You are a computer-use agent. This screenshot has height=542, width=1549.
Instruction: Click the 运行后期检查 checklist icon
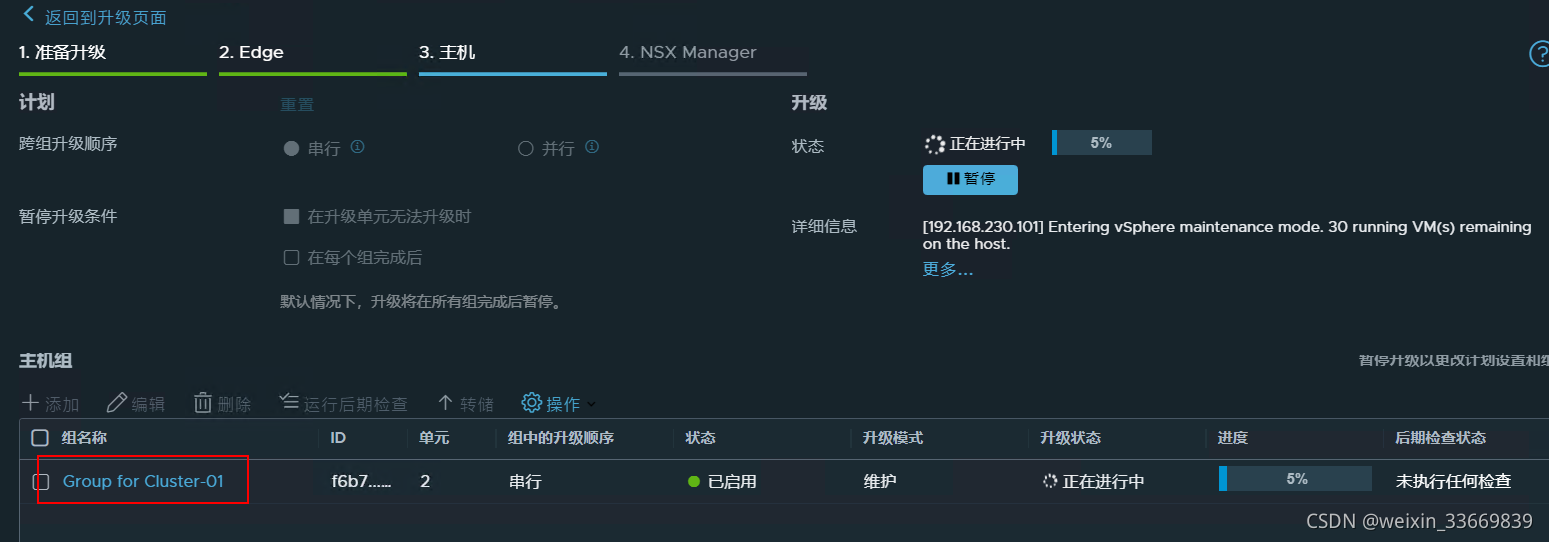click(289, 402)
